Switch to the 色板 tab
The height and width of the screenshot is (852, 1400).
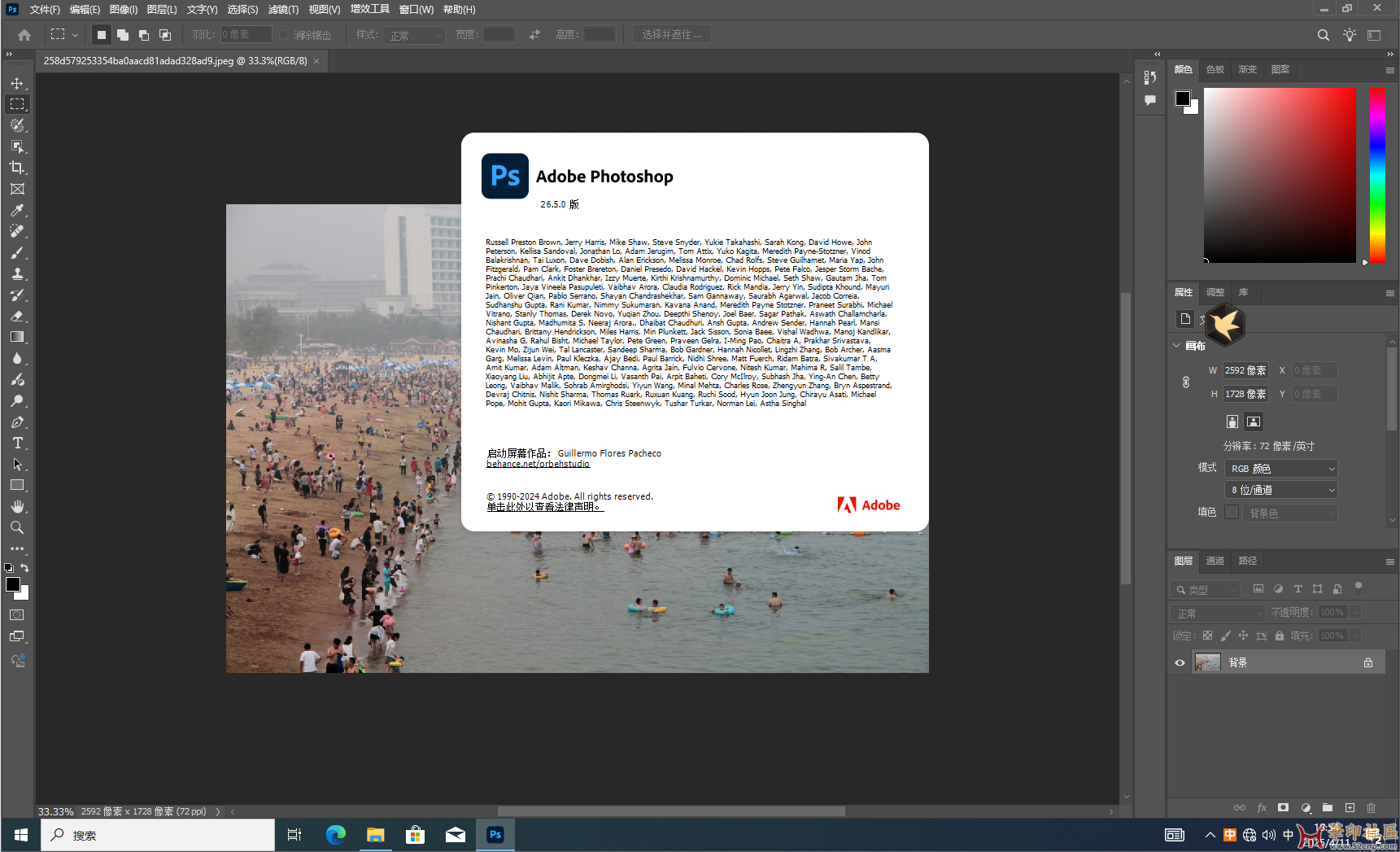[x=1215, y=69]
